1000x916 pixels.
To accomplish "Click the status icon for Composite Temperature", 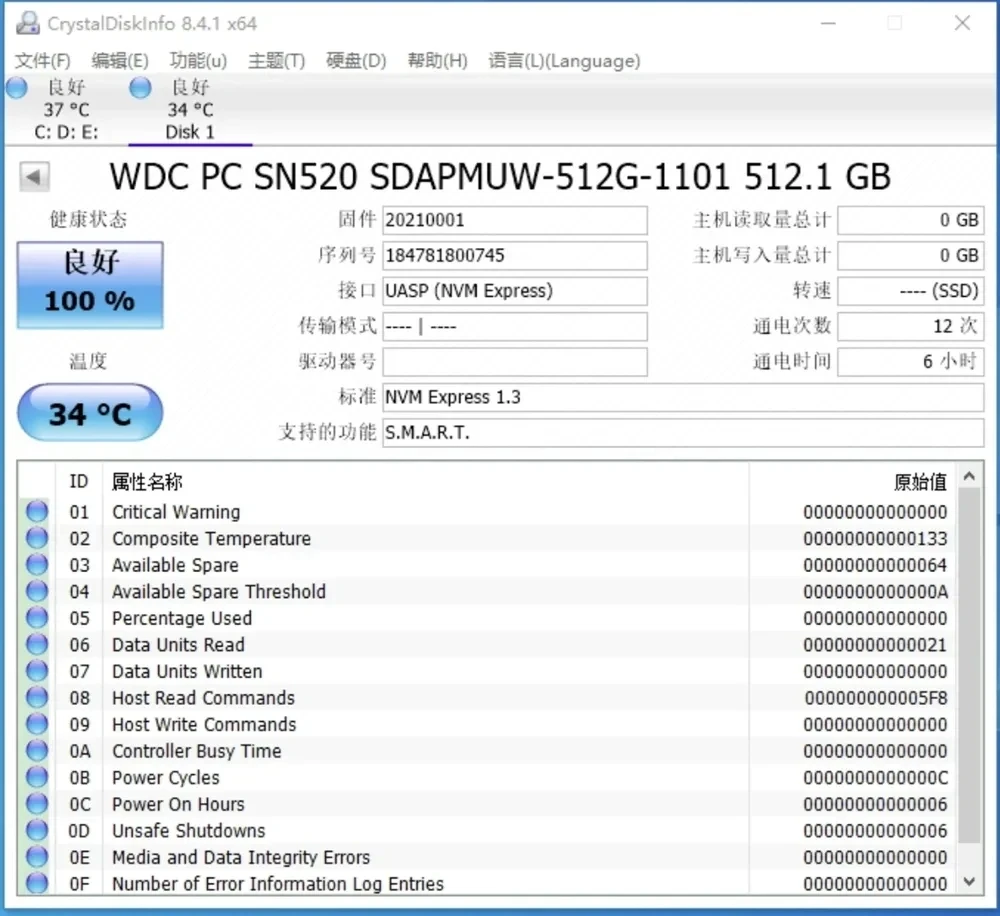I will pos(37,538).
